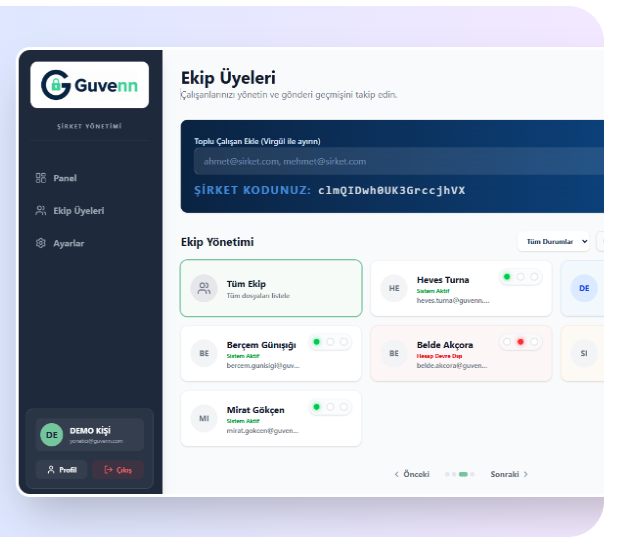Click the DE avatar beside DEMO KİŞİ

pyautogui.click(x=51, y=434)
